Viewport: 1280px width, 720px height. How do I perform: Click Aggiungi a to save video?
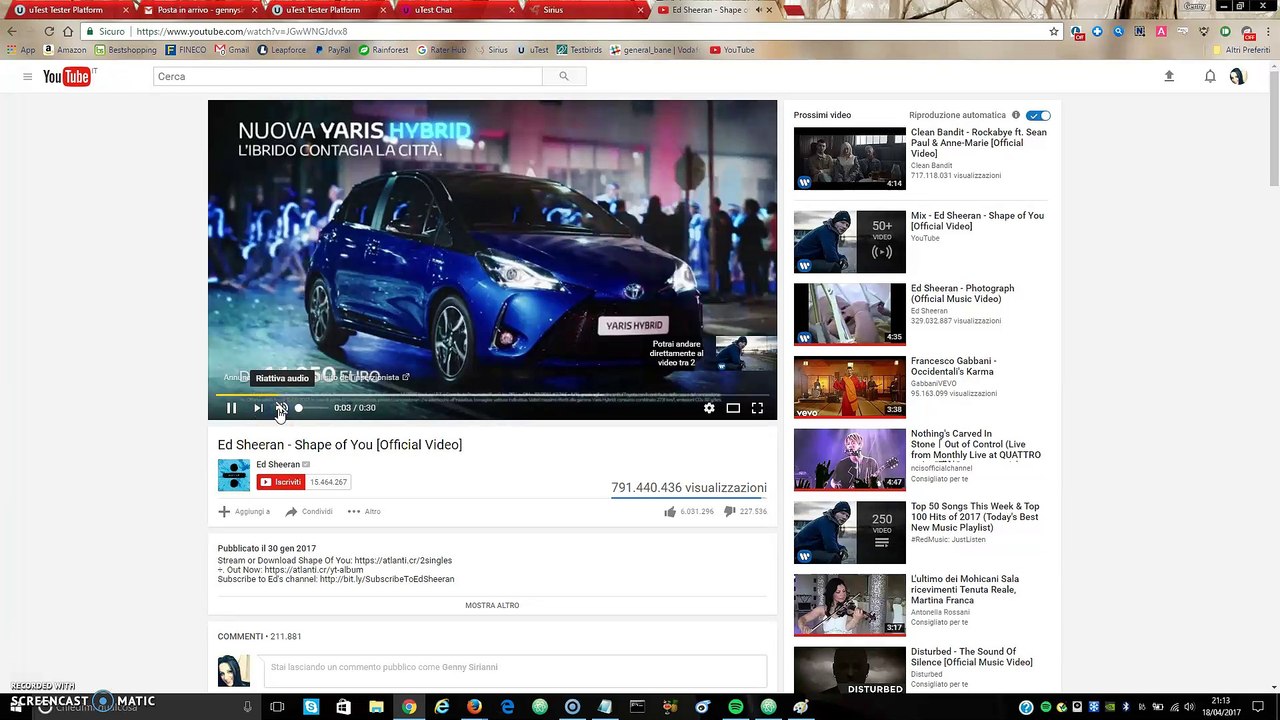point(244,511)
